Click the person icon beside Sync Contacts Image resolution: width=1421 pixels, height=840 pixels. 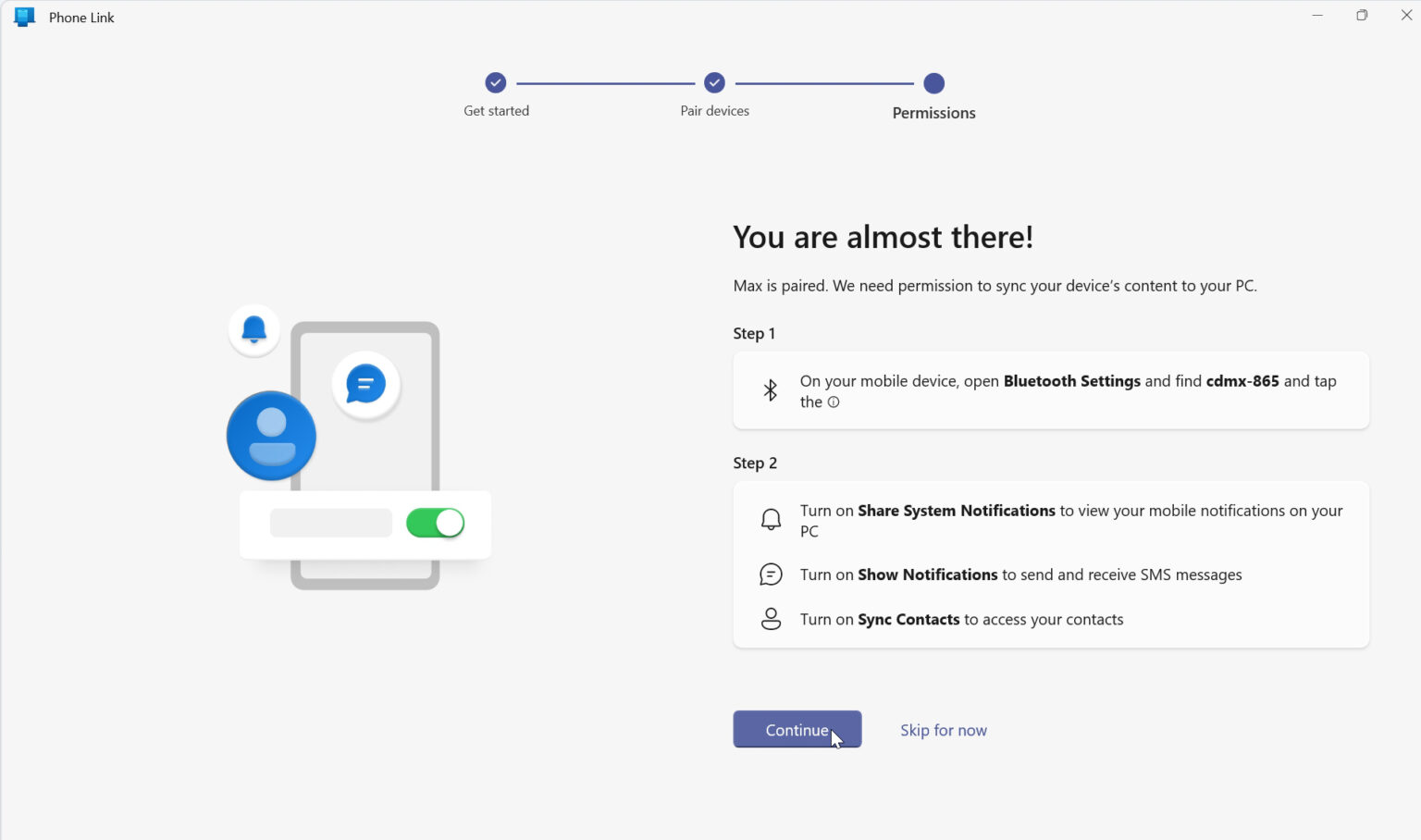click(771, 619)
